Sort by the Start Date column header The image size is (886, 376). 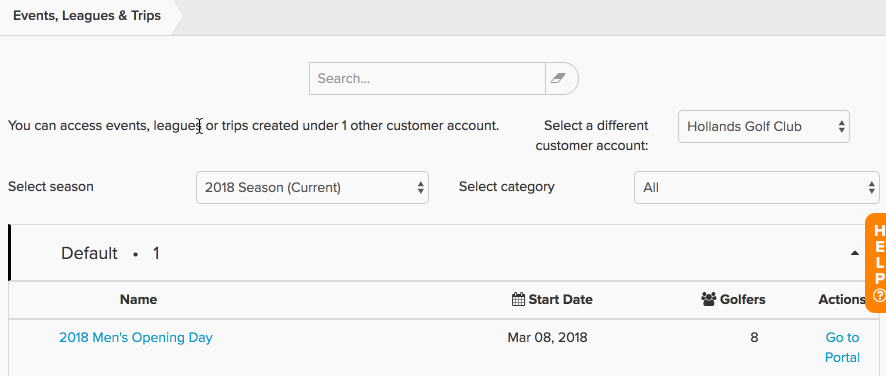[x=551, y=299]
